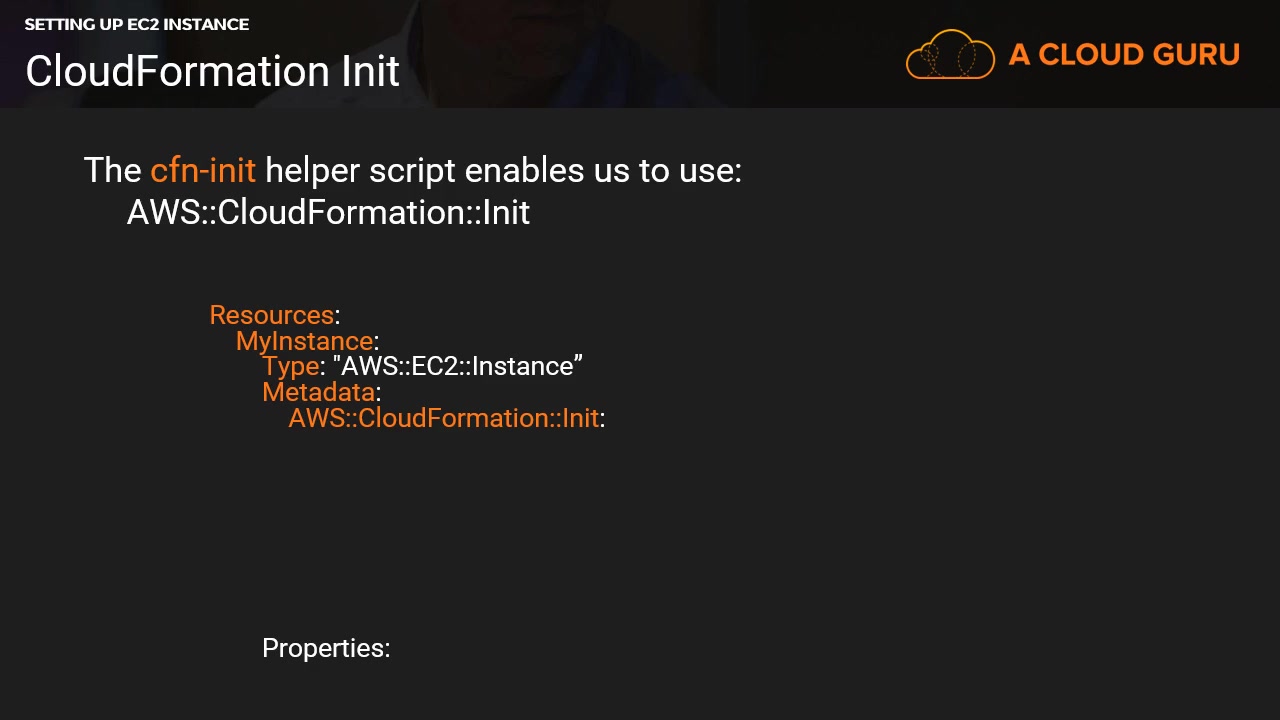Select the white "AWS::CloudFormation::Init" line below the sentence
The image size is (1280, 720).
pyautogui.click(x=328, y=212)
